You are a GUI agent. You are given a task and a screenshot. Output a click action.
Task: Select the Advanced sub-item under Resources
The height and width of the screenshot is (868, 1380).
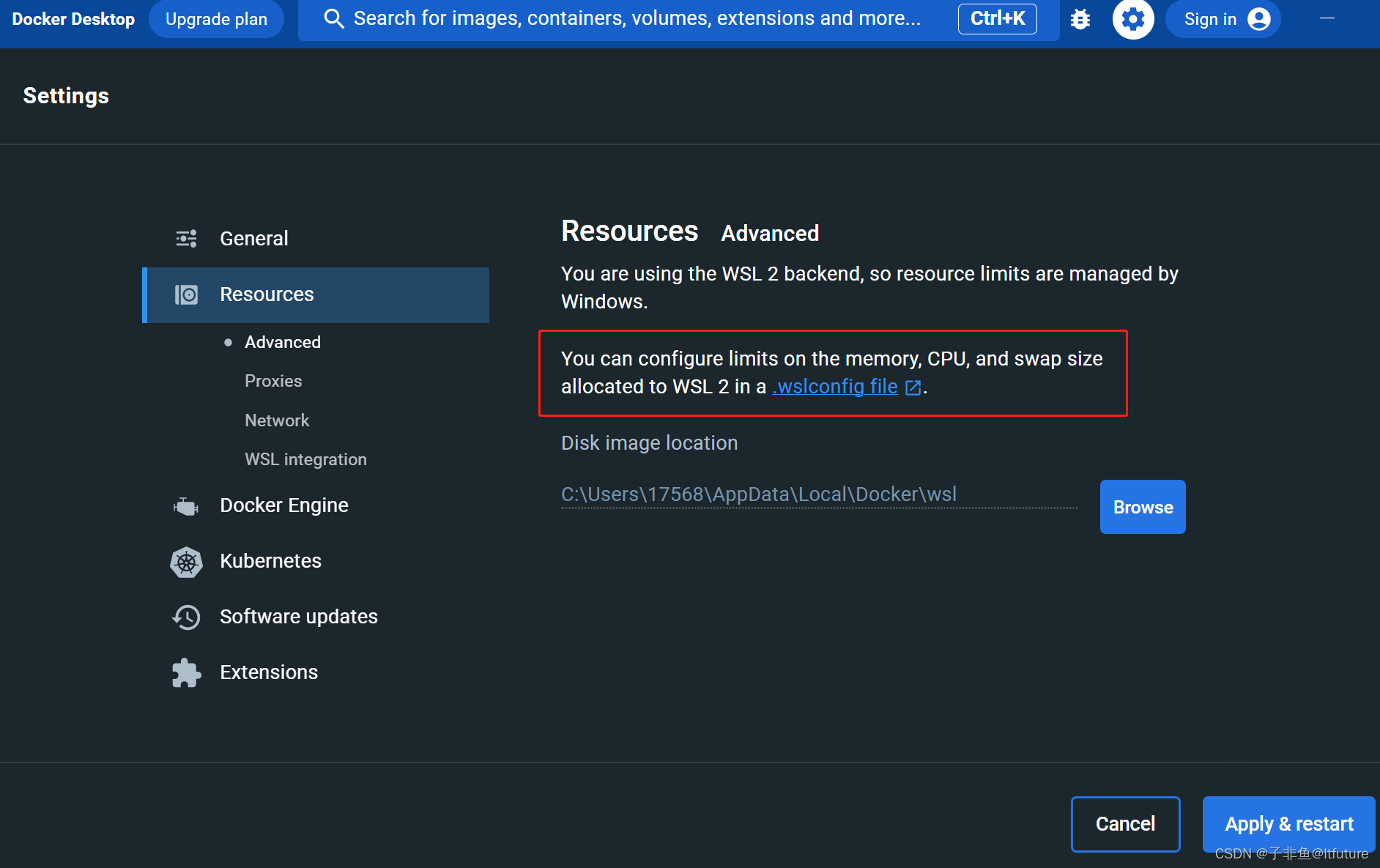(283, 342)
